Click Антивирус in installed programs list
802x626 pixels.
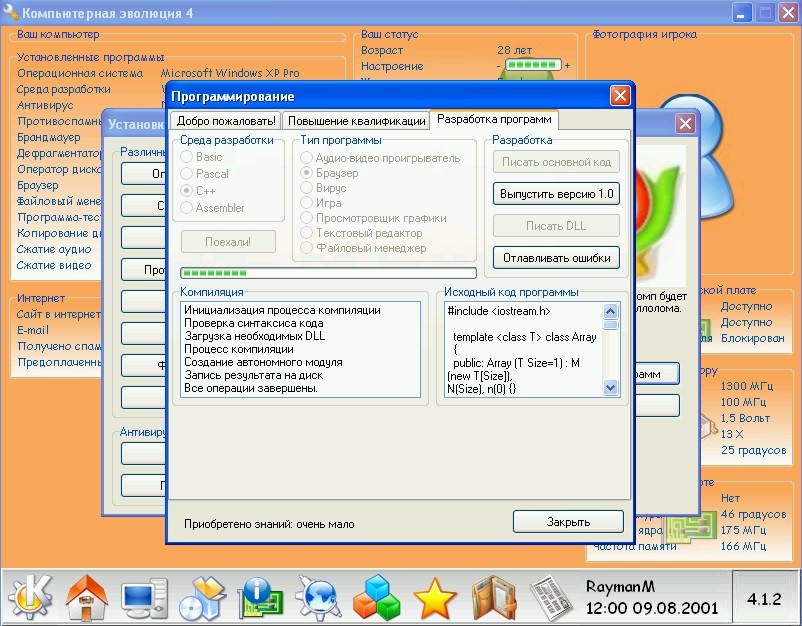[45, 105]
